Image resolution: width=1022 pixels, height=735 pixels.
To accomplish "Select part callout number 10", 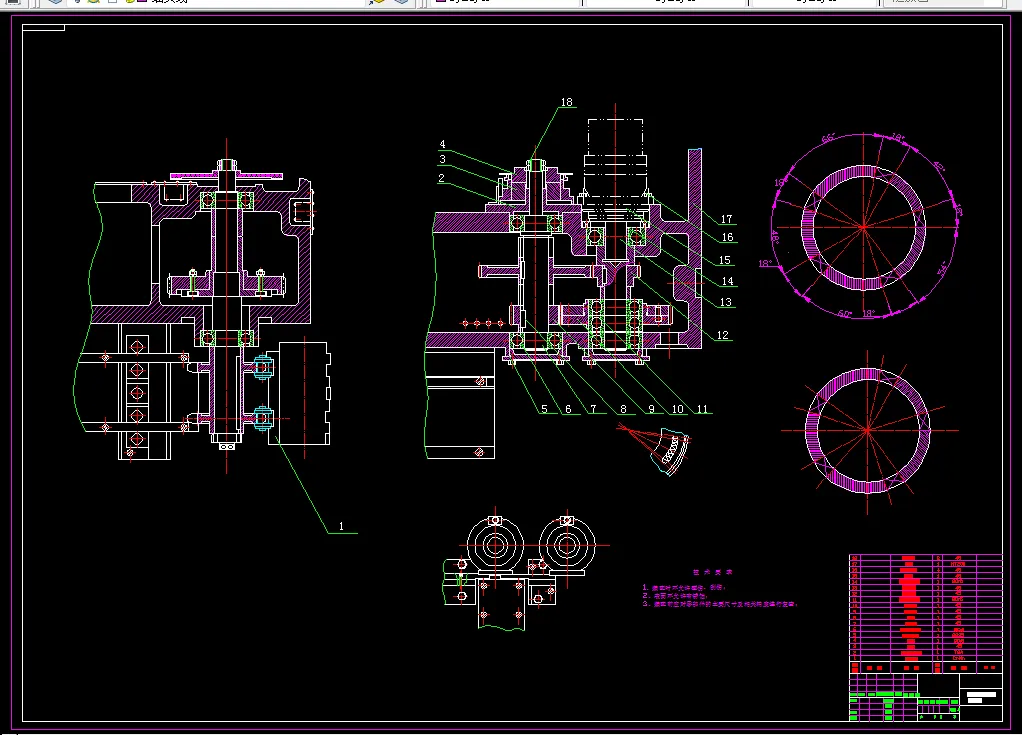I will point(677,409).
